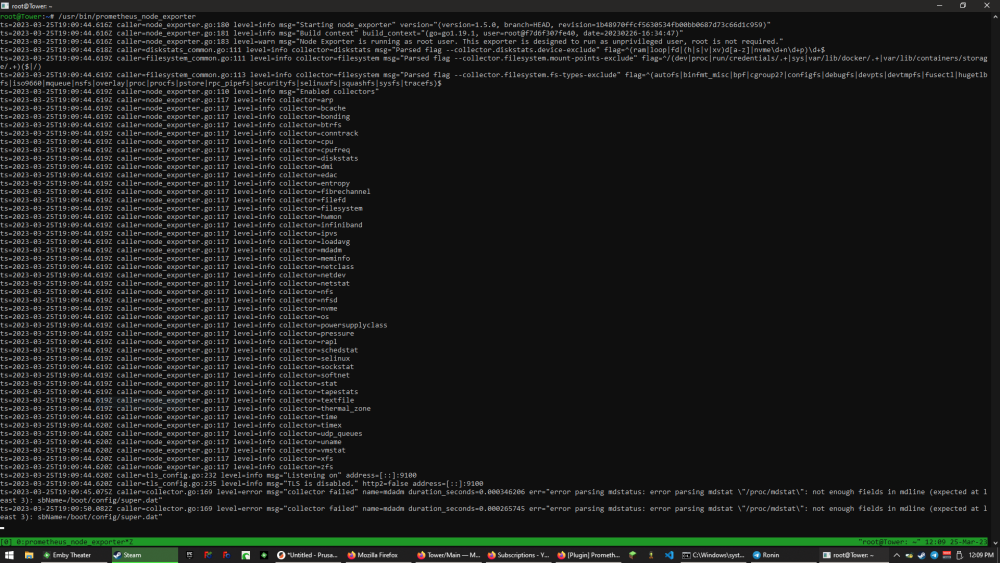Open the black-green diamond taskbar icon

[263, 555]
